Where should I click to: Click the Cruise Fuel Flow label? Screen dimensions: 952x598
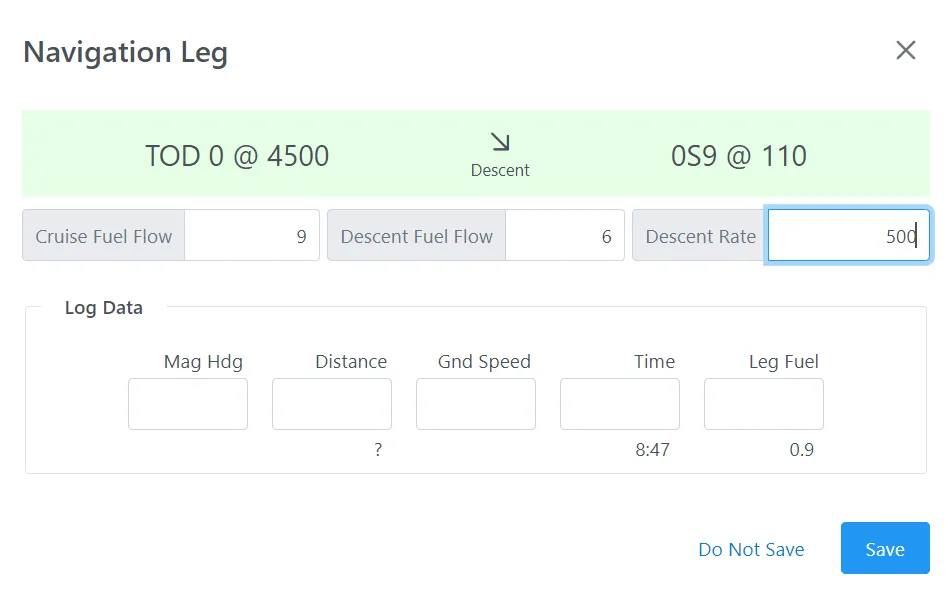click(104, 236)
